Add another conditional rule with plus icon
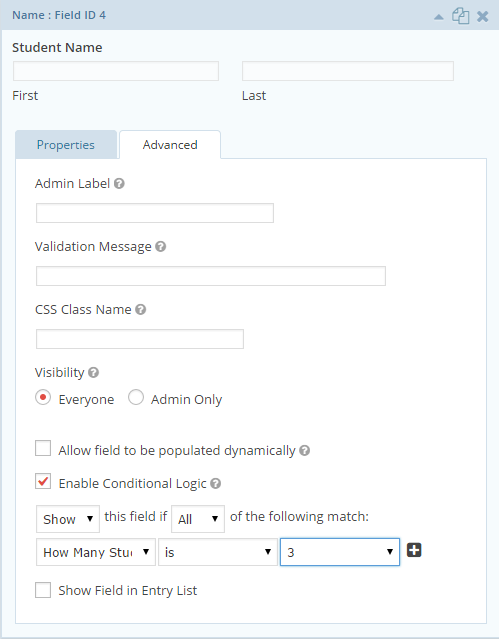 click(414, 551)
